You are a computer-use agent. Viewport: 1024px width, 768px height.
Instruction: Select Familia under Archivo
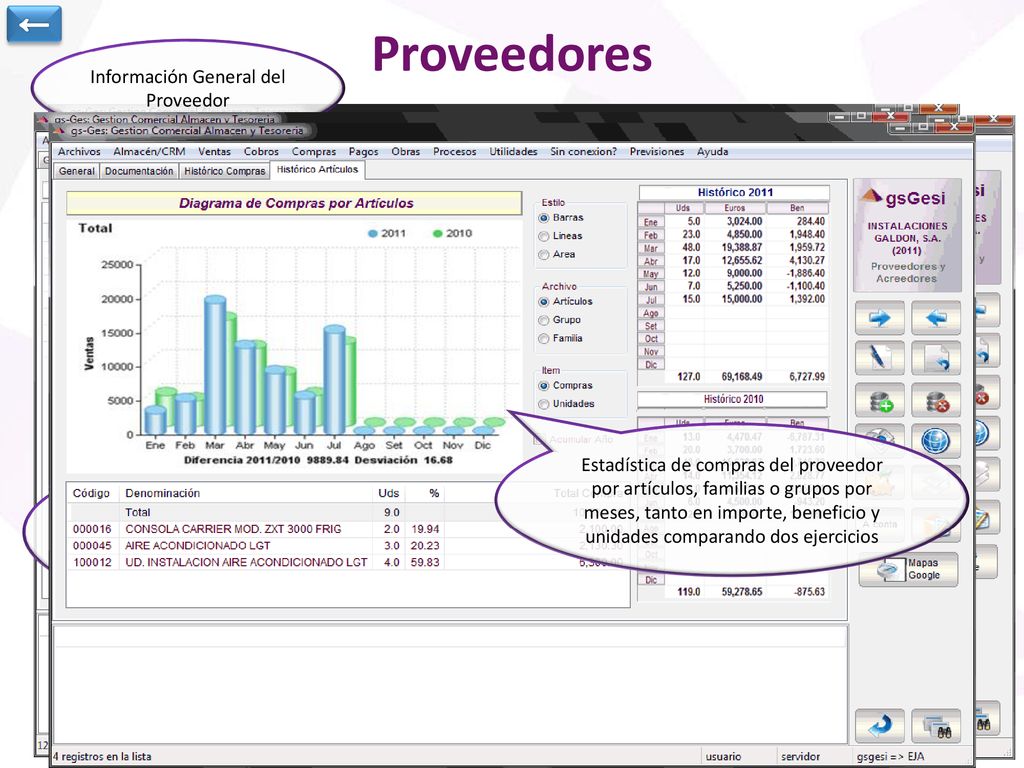543,338
